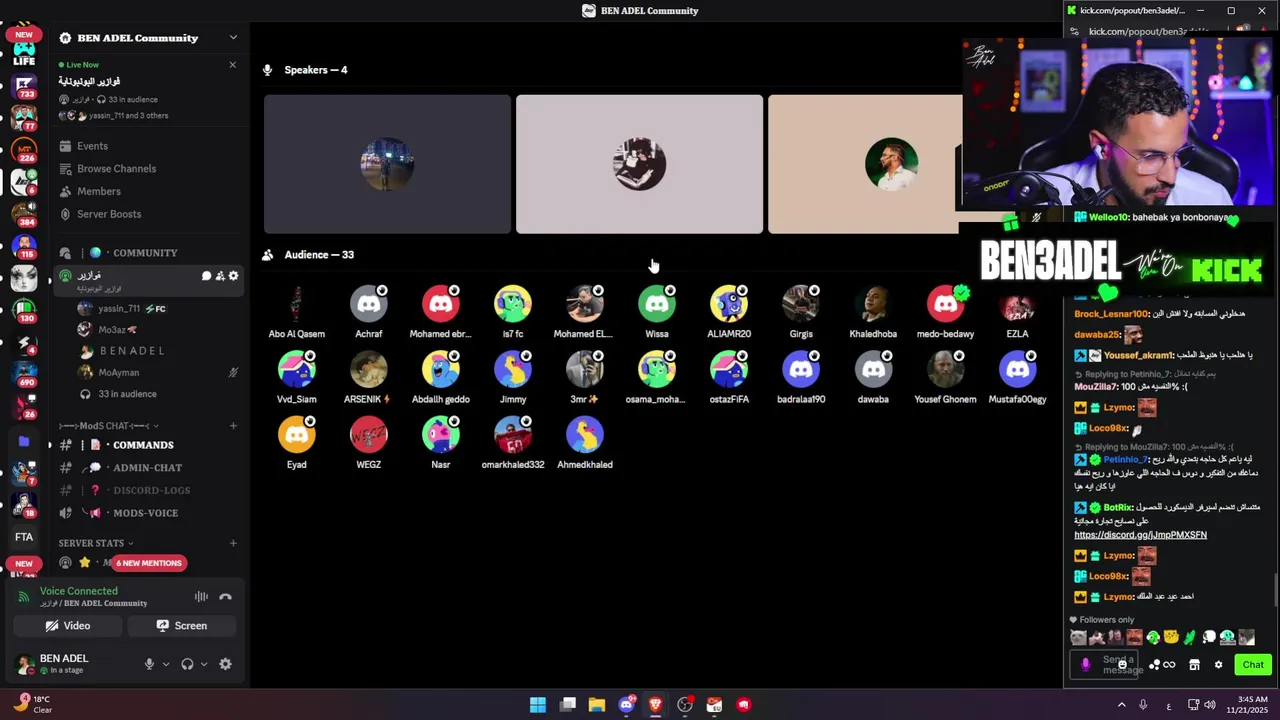1280x720 pixels.
Task: Open the microphone input options arrow
Action: 166,664
